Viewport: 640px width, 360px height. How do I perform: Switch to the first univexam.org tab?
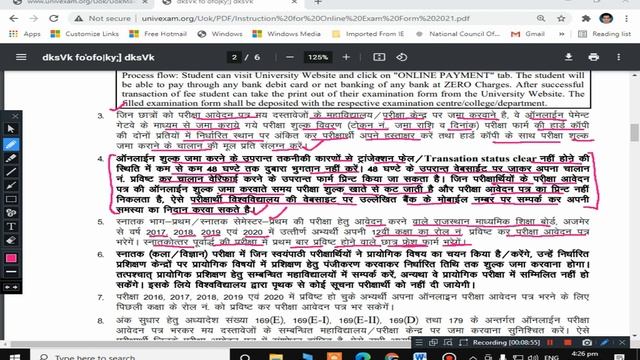78,2
